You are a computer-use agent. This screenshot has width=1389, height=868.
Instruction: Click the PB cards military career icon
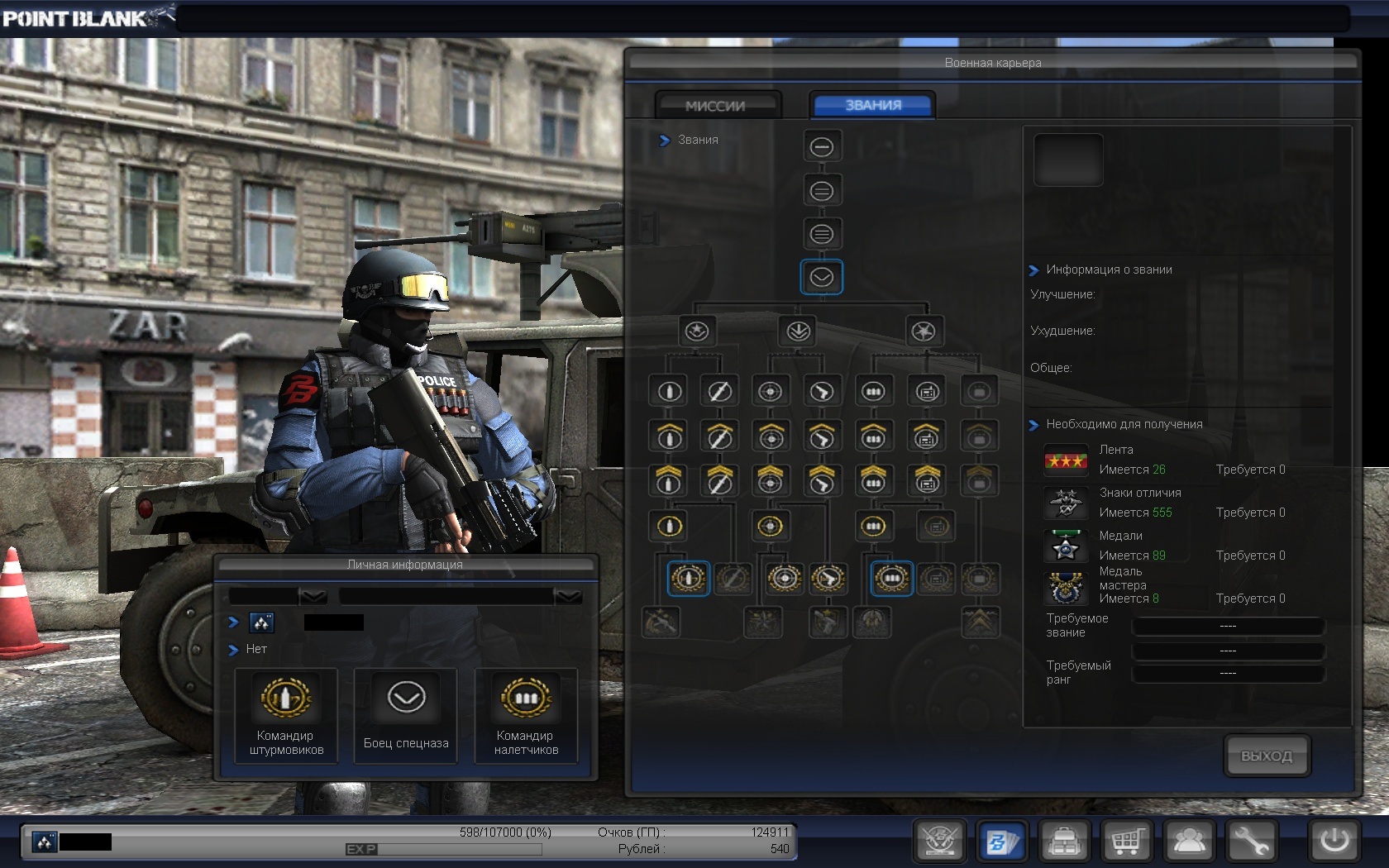pyautogui.click(x=1001, y=842)
